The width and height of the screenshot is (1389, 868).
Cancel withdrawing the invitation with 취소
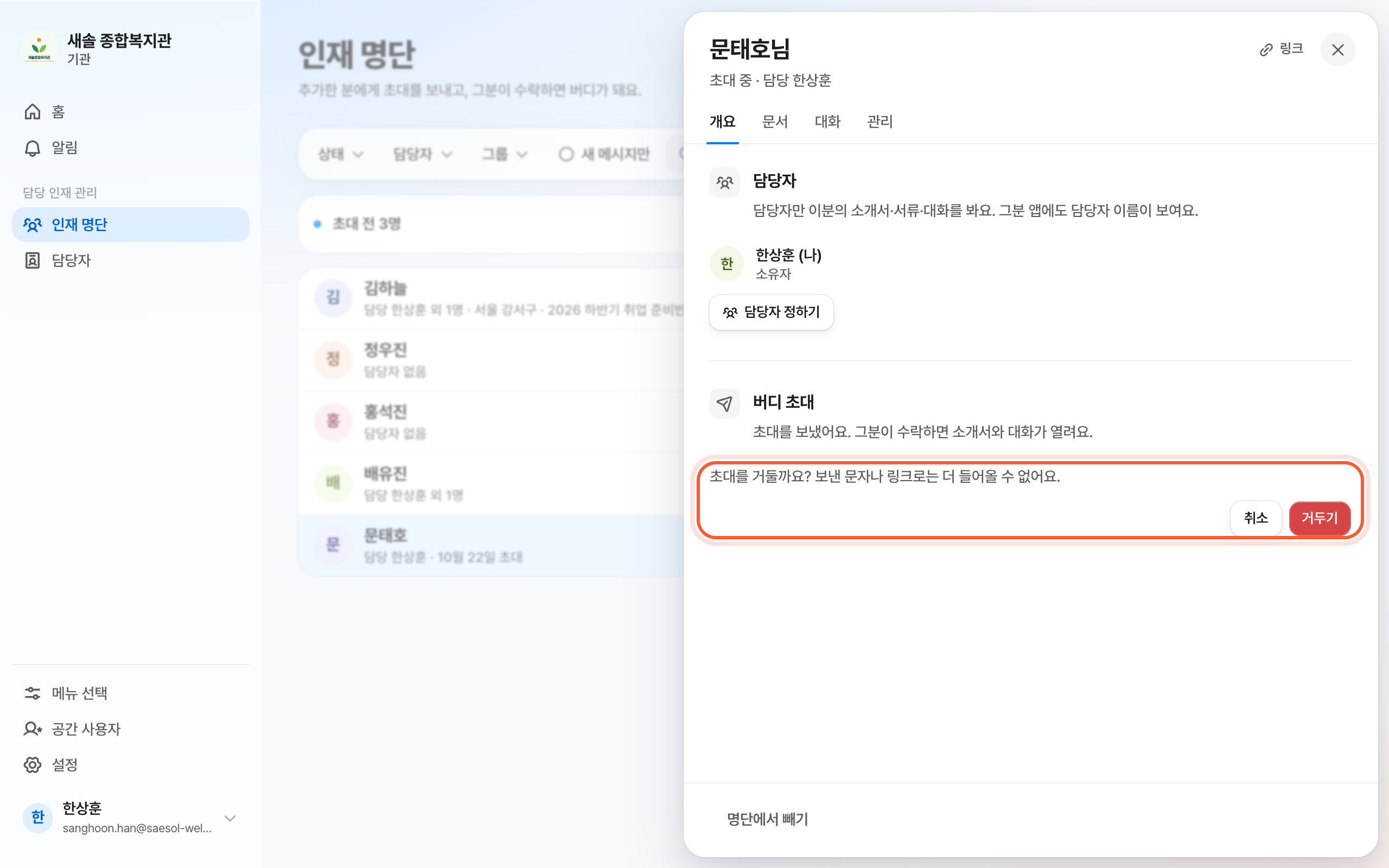click(1256, 519)
